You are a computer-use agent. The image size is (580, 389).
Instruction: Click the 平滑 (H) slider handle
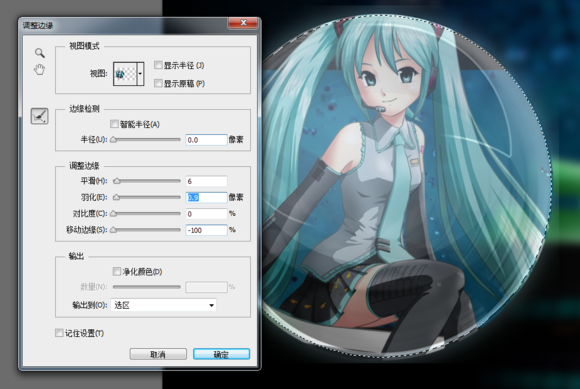(x=117, y=181)
